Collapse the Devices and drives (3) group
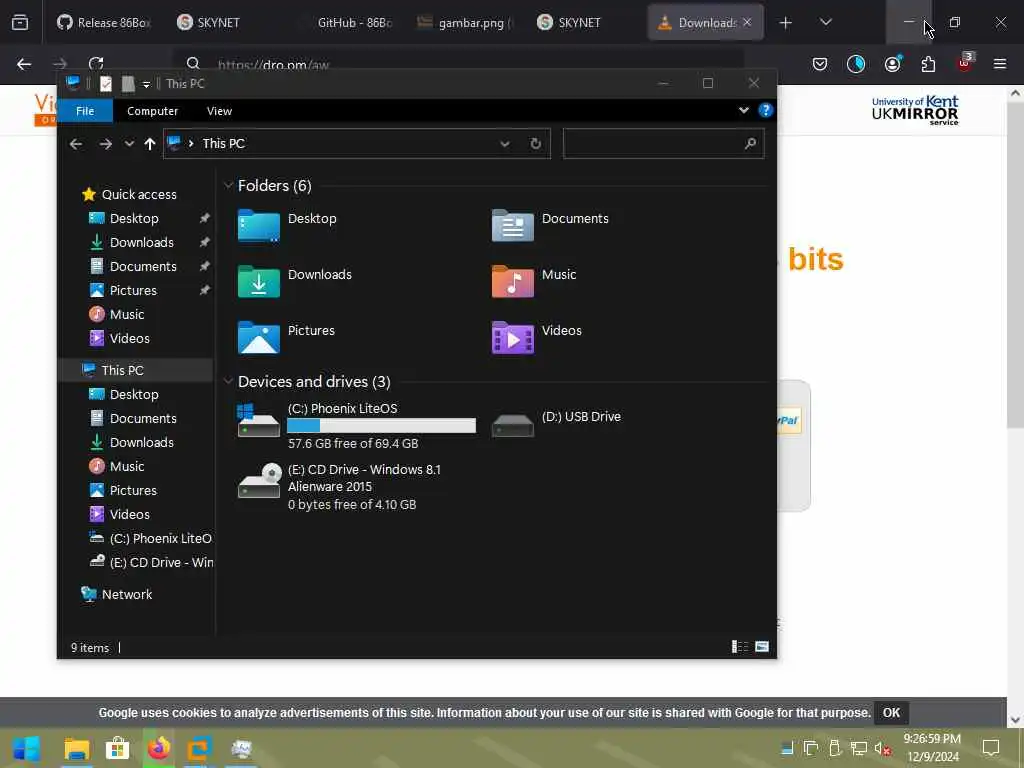The height and width of the screenshot is (768, 1024). click(228, 381)
